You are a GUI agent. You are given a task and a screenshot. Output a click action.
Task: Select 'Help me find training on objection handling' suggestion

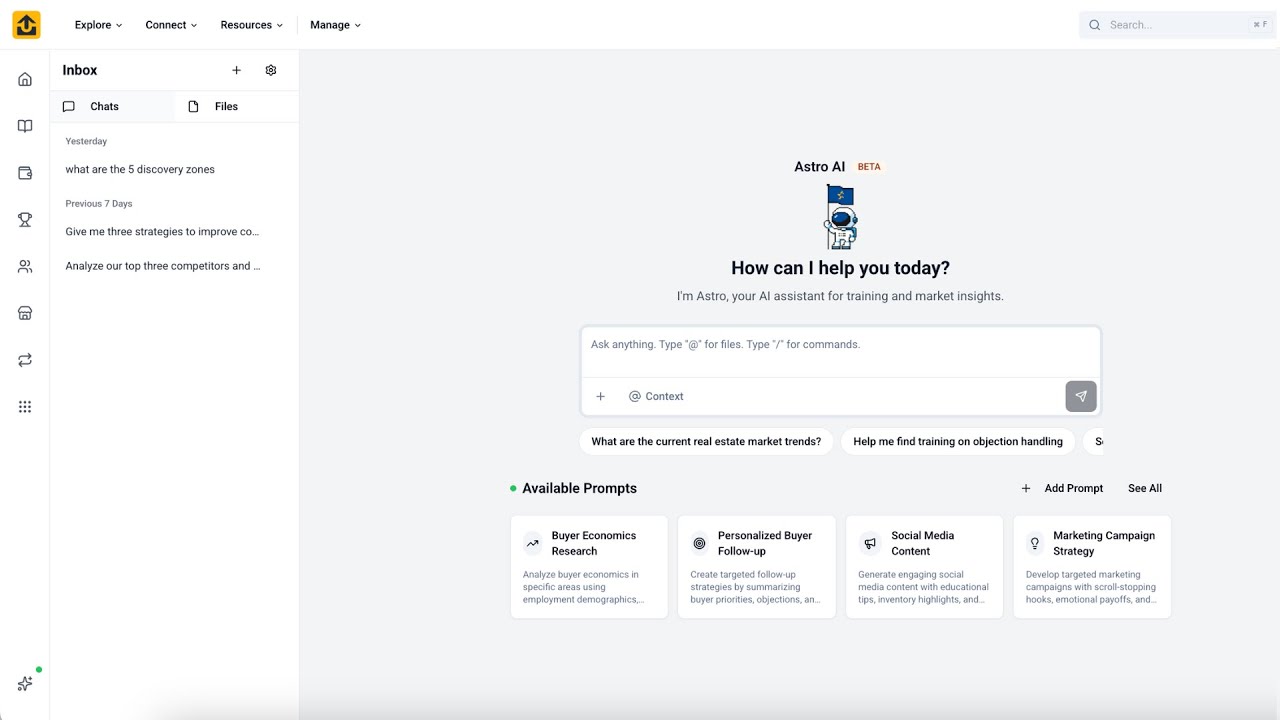tap(958, 441)
